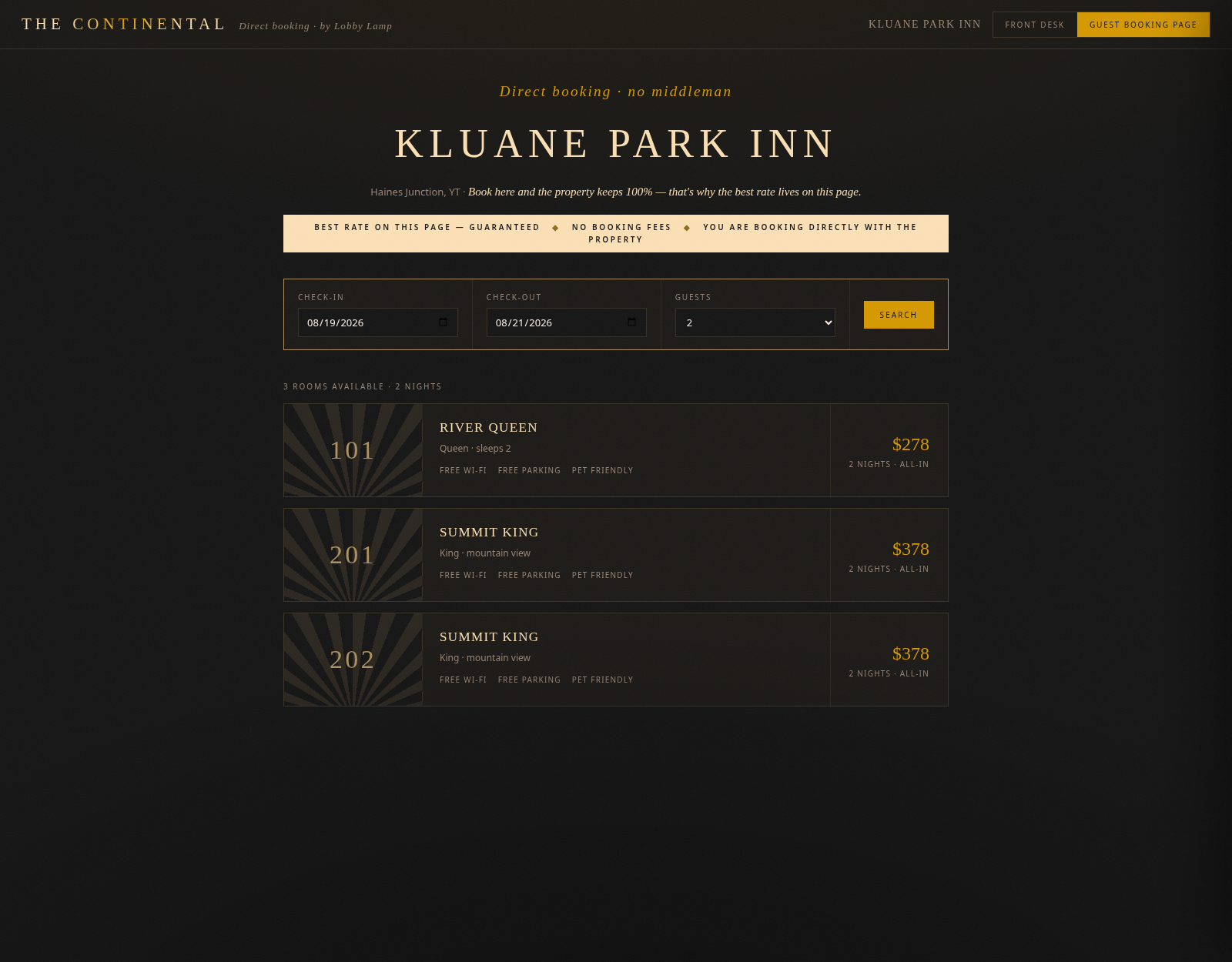Image resolution: width=1232 pixels, height=962 pixels.
Task: Click The Continental logo
Action: tap(124, 25)
